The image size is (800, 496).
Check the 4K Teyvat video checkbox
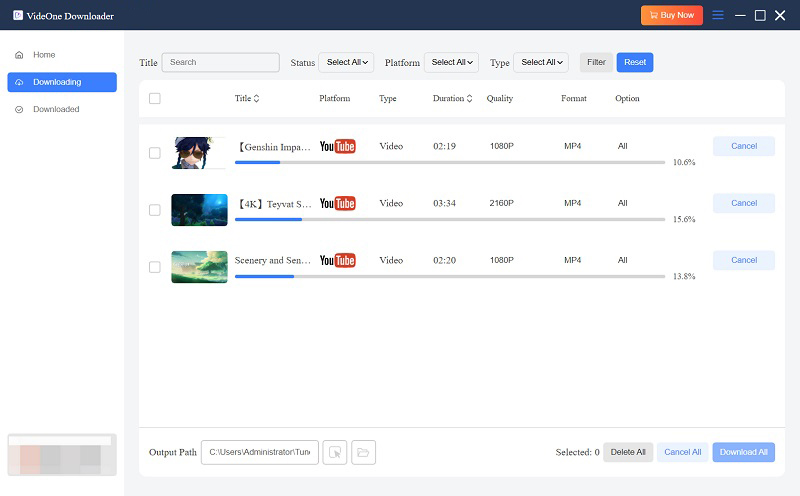[x=154, y=210]
